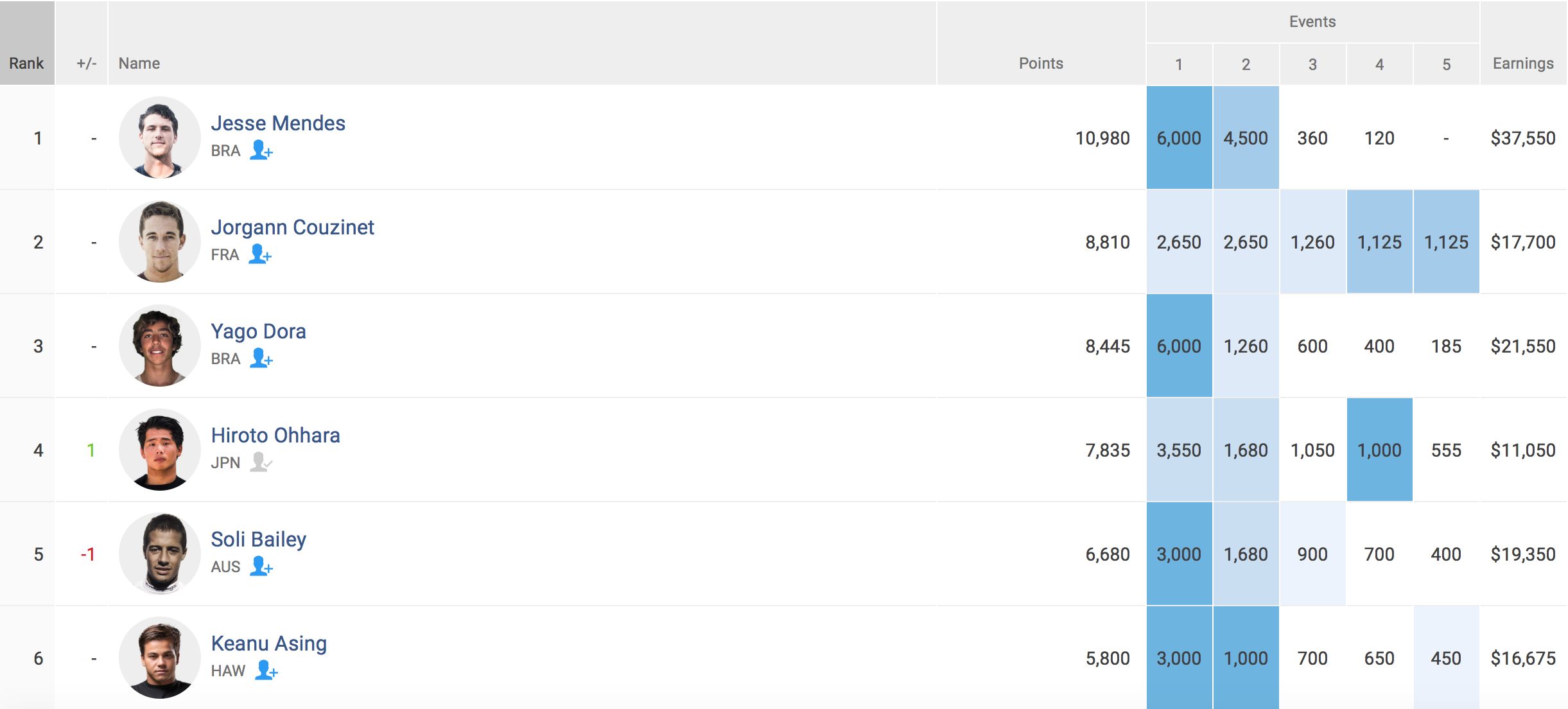Click Hiroto Ohhara's profile photo

[x=159, y=450]
